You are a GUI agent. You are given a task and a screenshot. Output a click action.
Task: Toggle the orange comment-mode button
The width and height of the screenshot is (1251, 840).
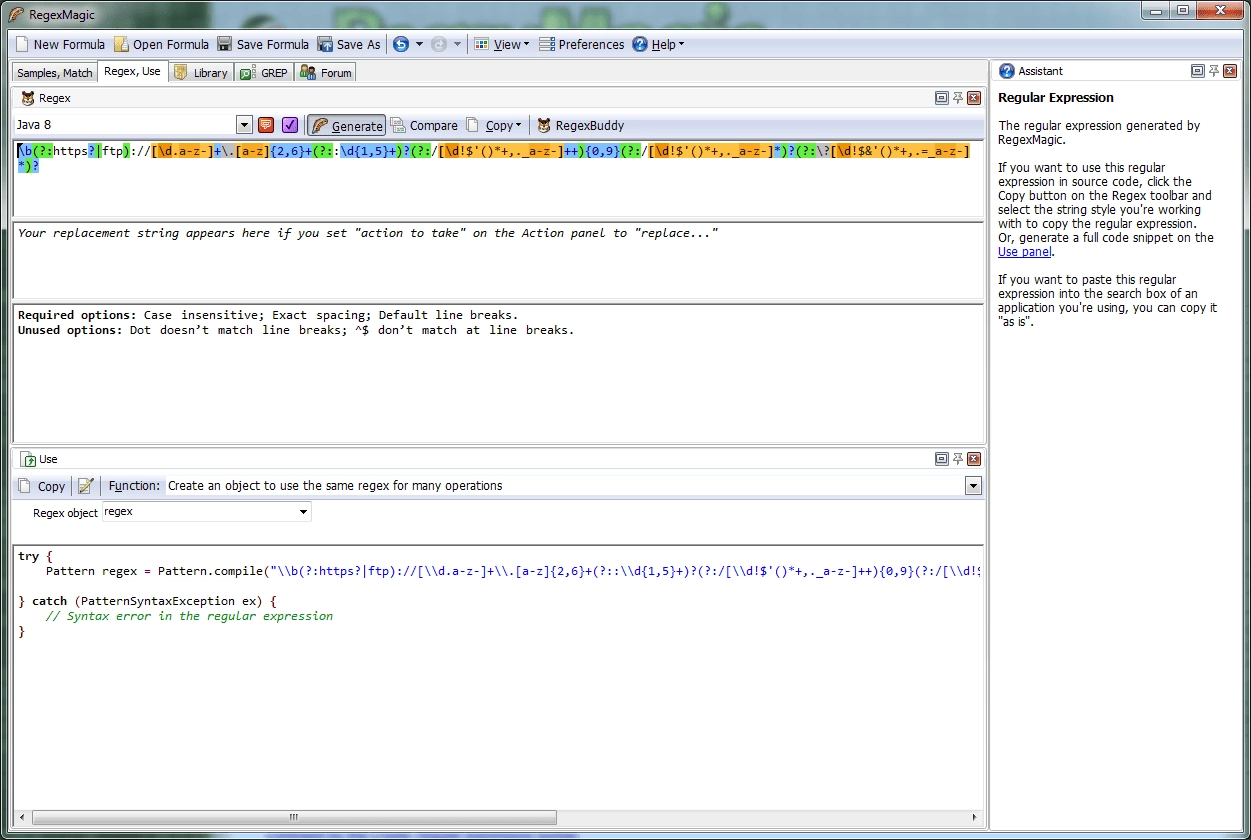266,125
